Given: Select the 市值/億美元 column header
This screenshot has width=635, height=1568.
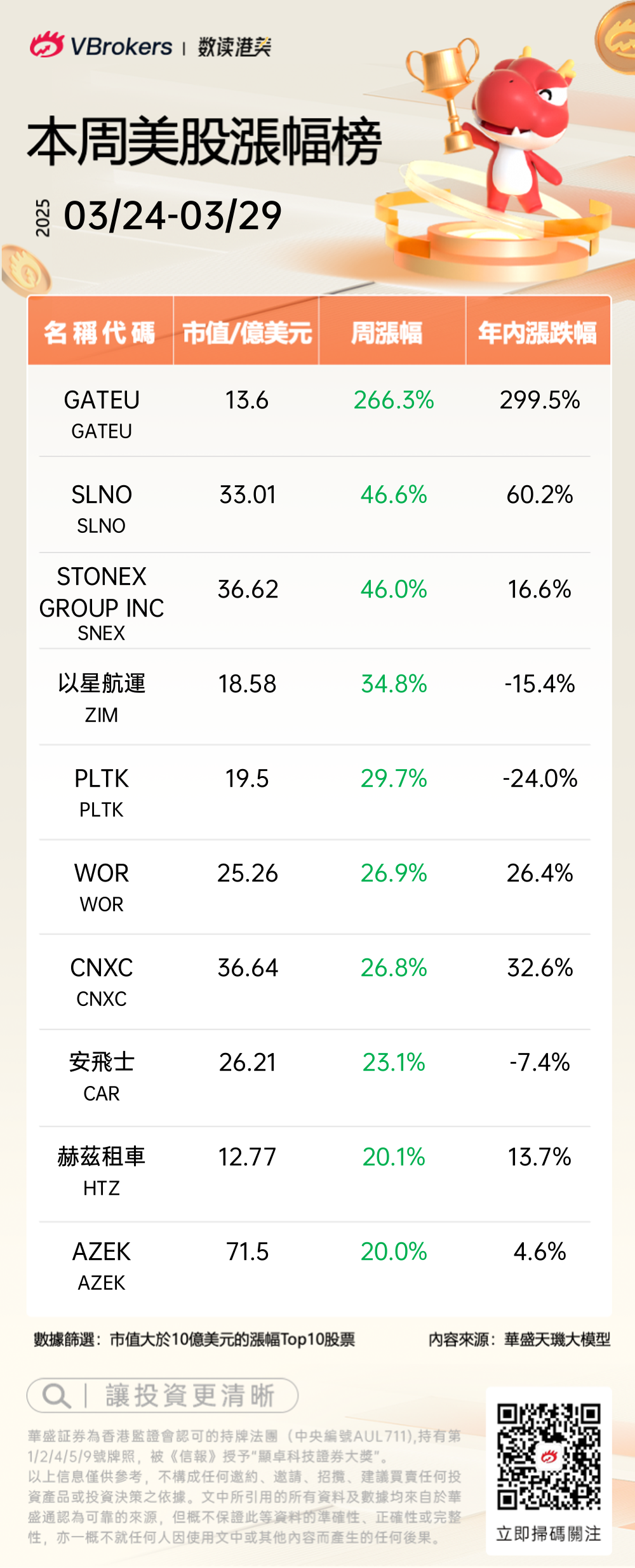Looking at the screenshot, I should (x=246, y=332).
